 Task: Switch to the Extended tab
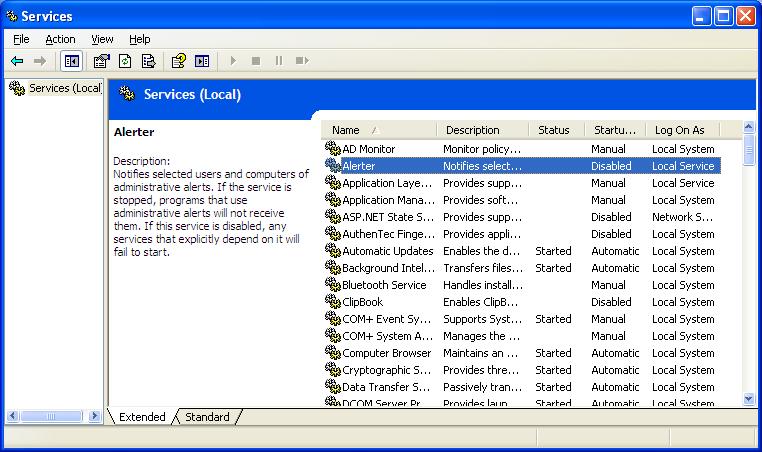coord(142,417)
